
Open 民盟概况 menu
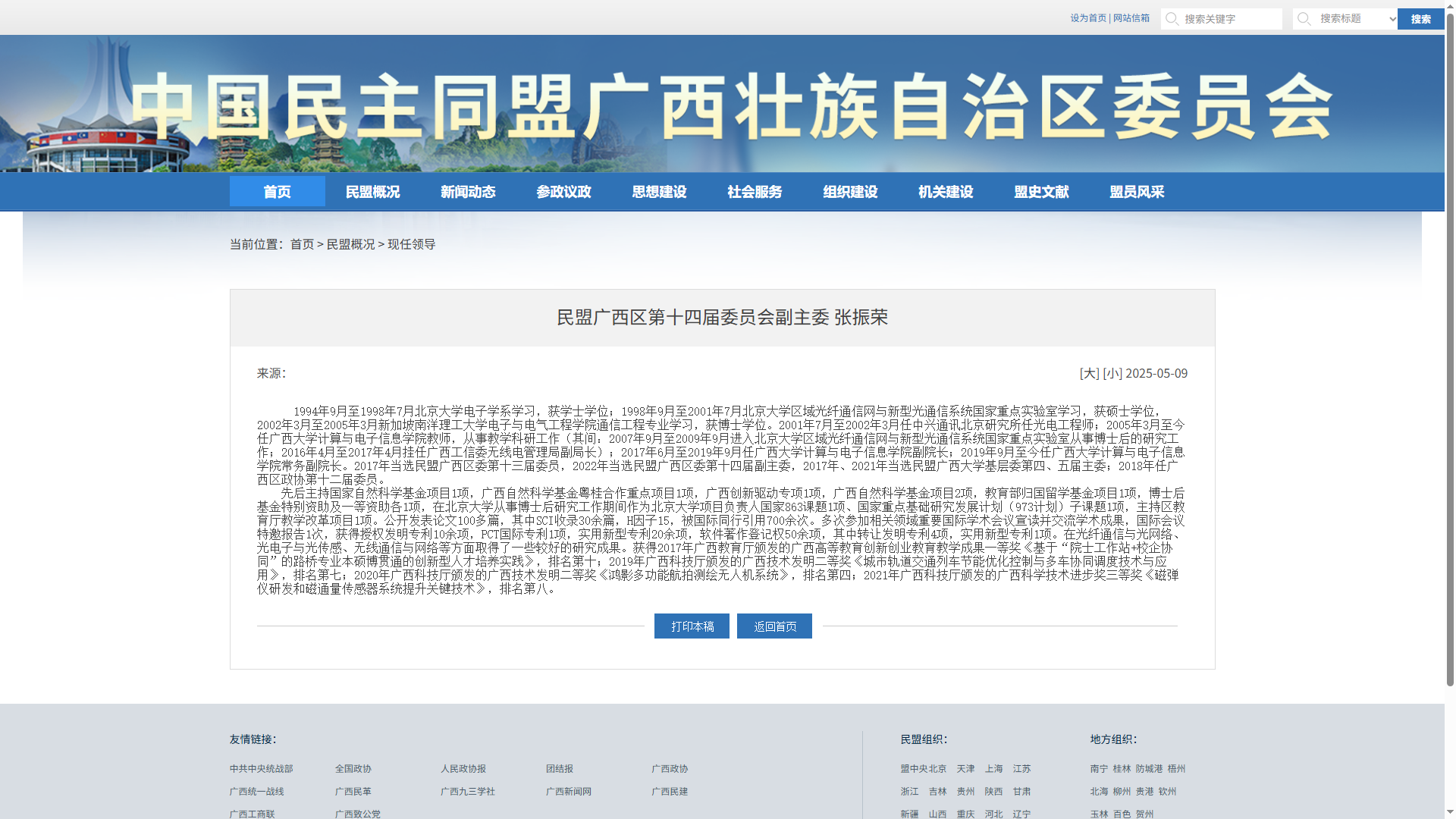point(373,192)
